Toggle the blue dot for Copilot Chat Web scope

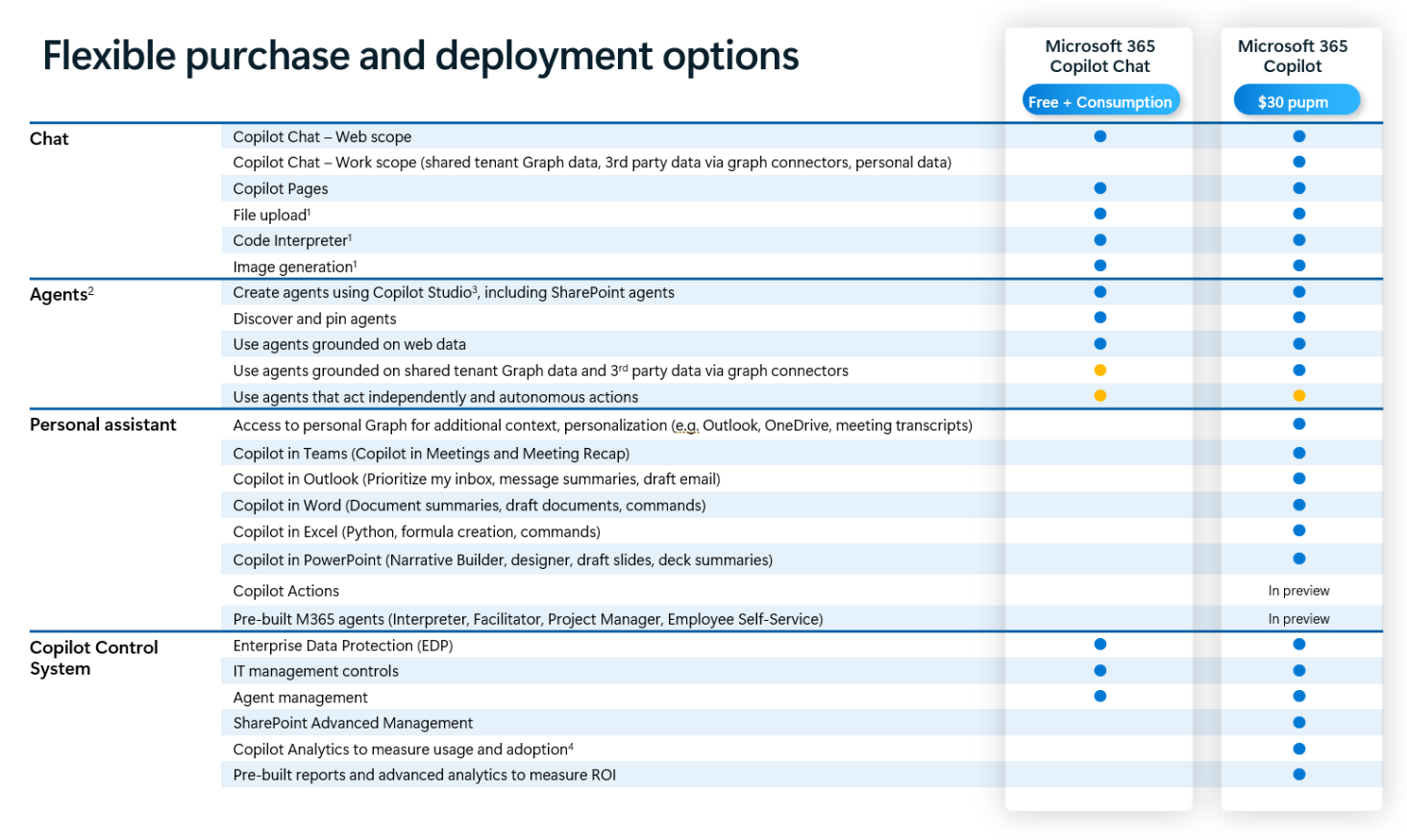click(1098, 136)
